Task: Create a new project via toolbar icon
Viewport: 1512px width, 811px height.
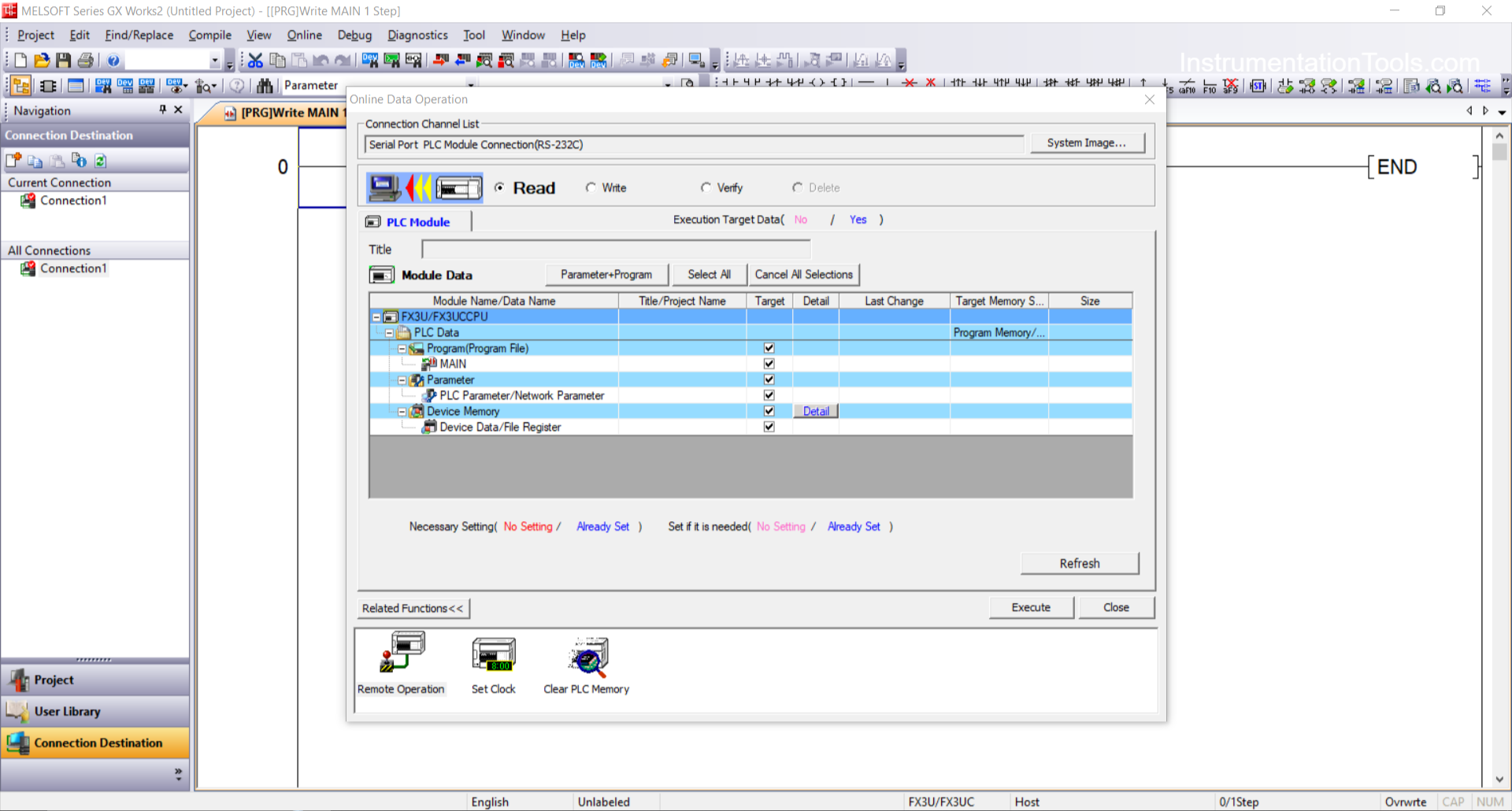Action: [20, 61]
